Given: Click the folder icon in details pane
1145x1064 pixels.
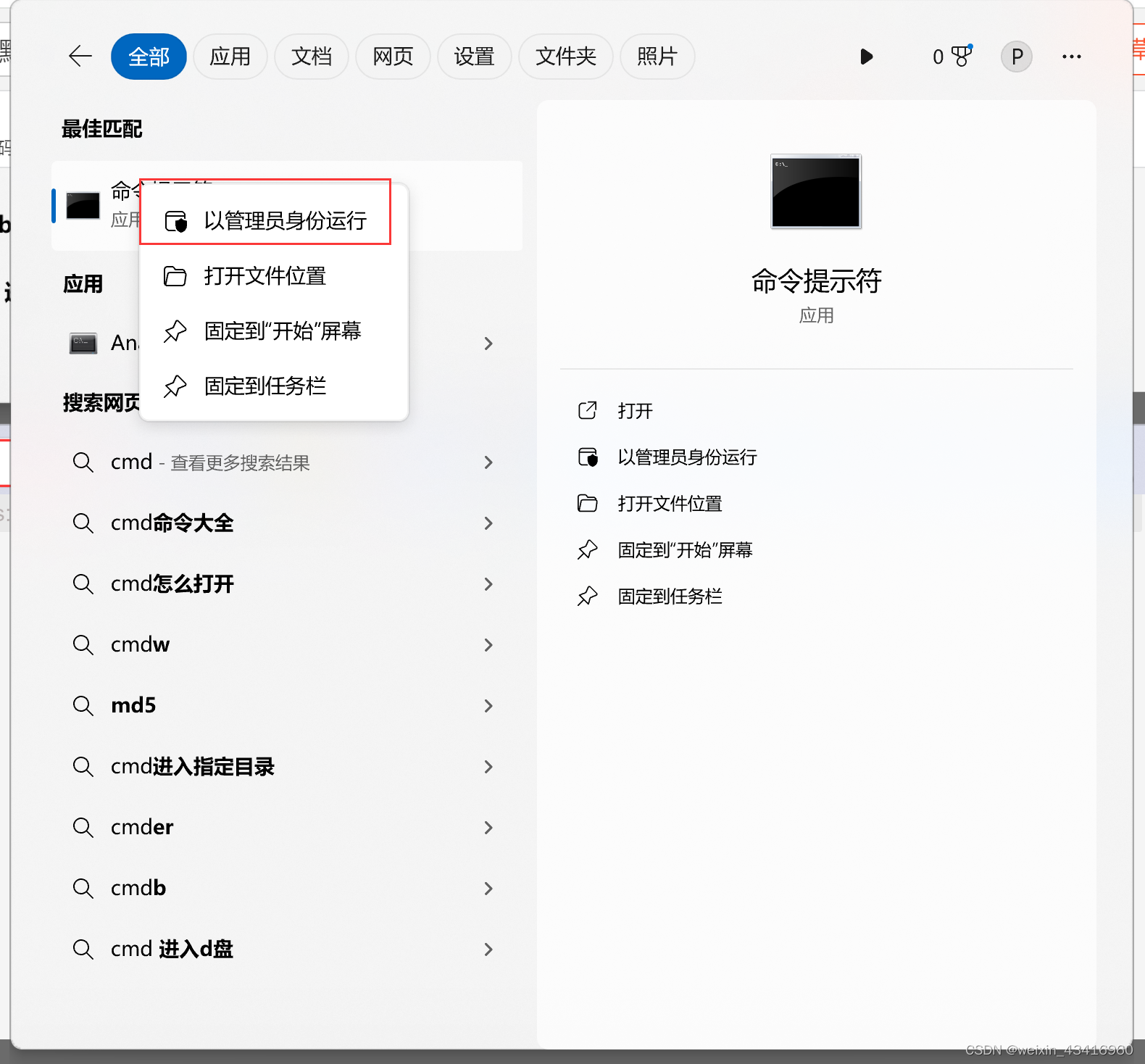Looking at the screenshot, I should [x=588, y=503].
